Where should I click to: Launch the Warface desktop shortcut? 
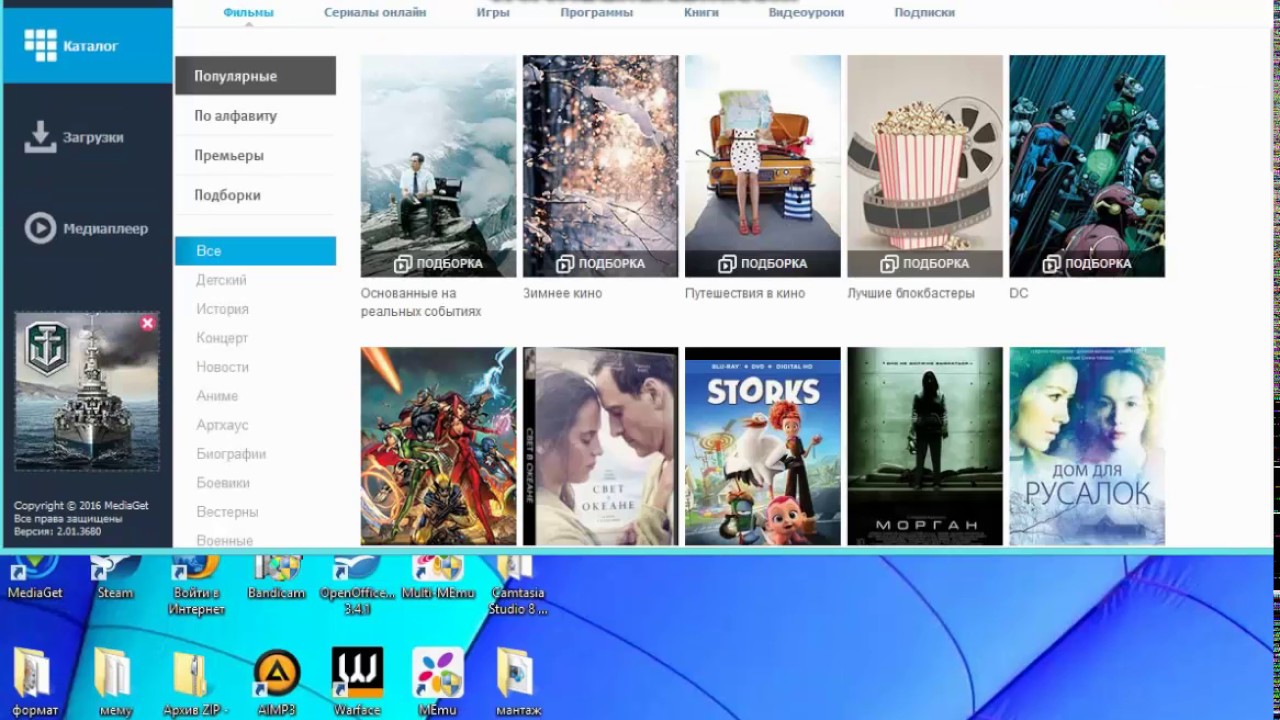coord(357,682)
